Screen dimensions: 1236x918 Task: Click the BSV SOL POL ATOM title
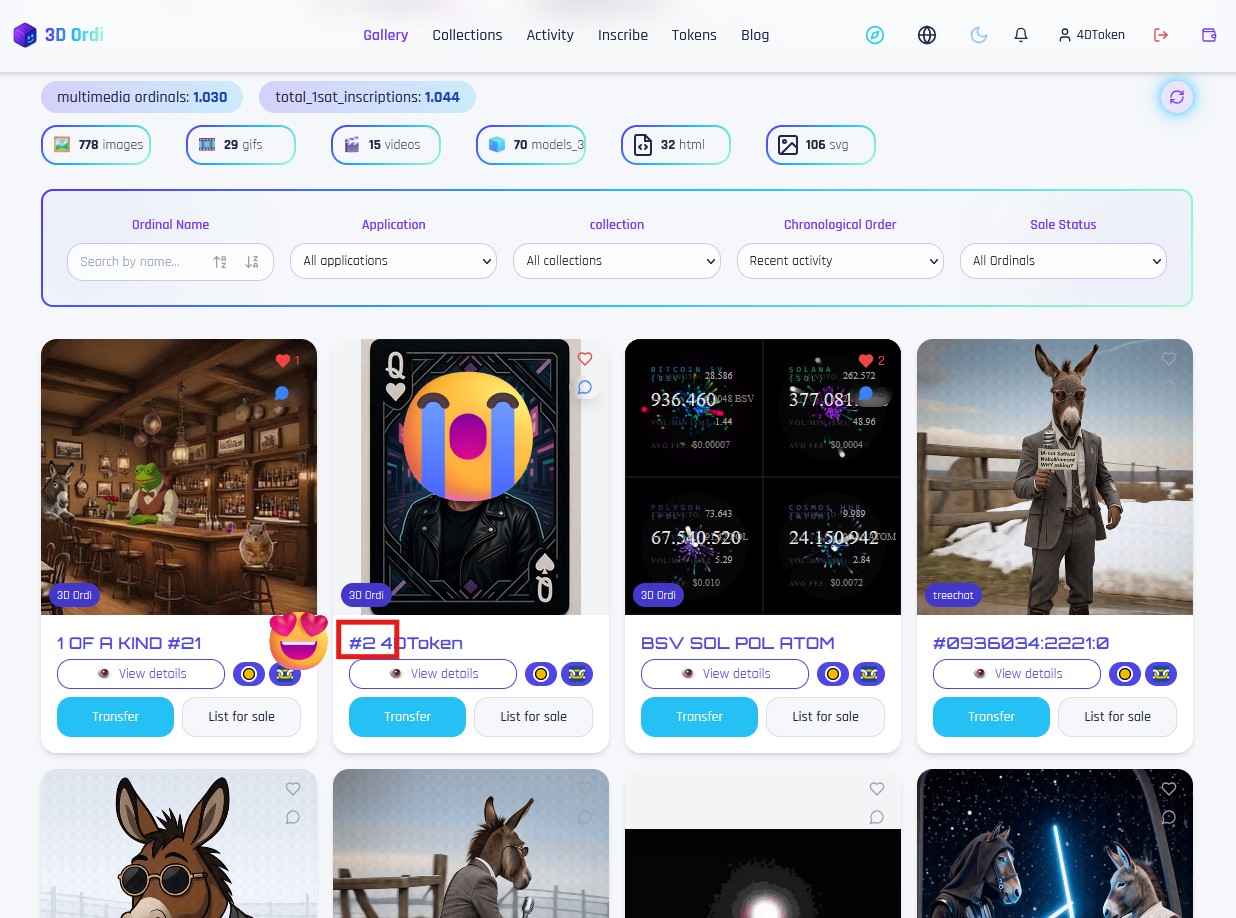coord(738,643)
